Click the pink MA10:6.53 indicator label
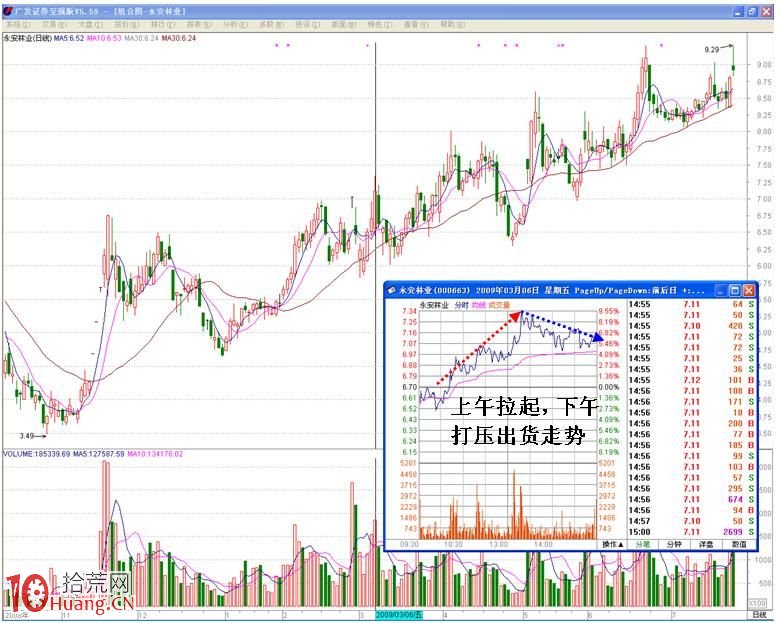This screenshot has height=623, width=776. (104, 38)
